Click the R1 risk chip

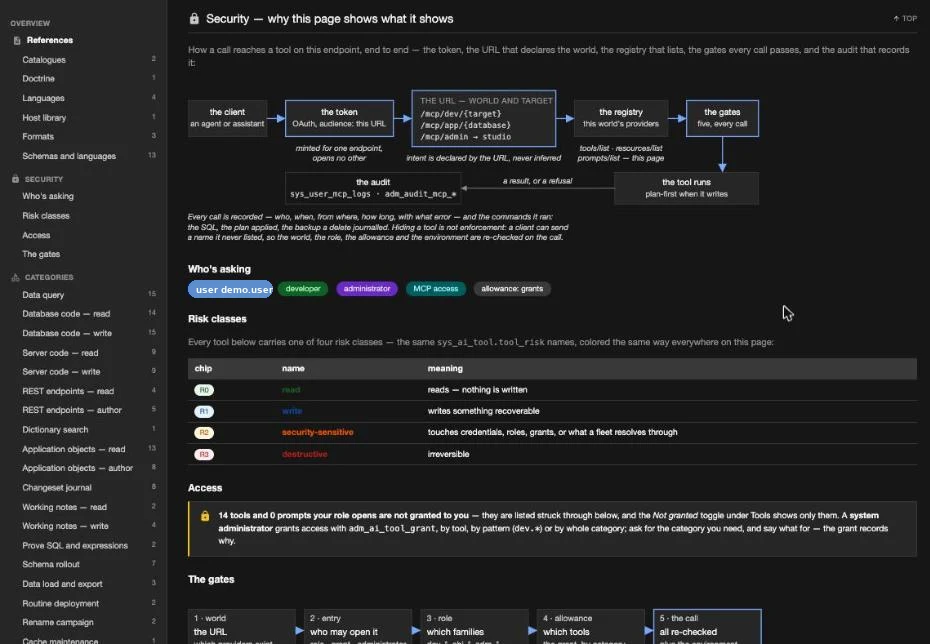point(204,412)
